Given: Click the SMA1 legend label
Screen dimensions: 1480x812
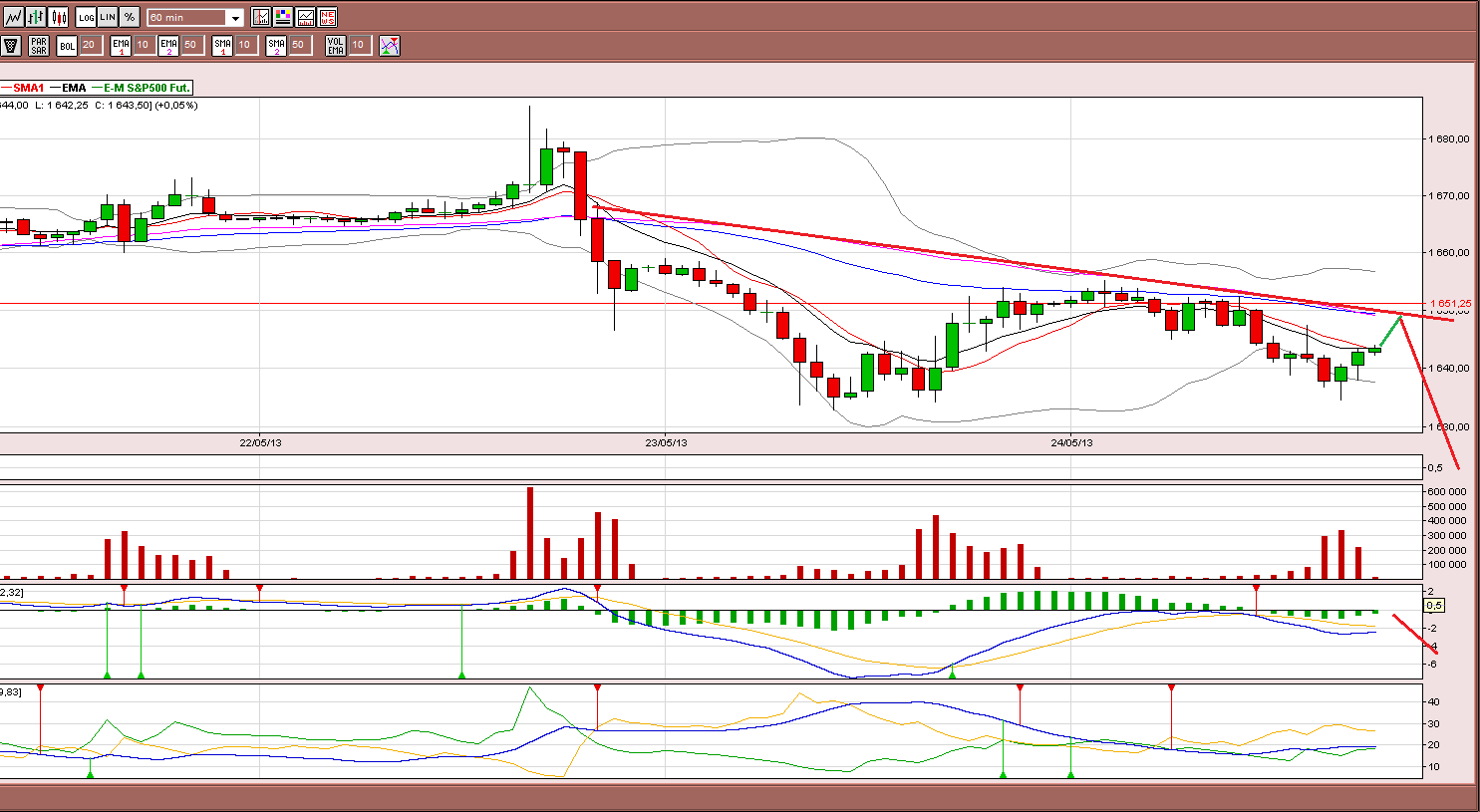Looking at the screenshot, I should (x=29, y=88).
